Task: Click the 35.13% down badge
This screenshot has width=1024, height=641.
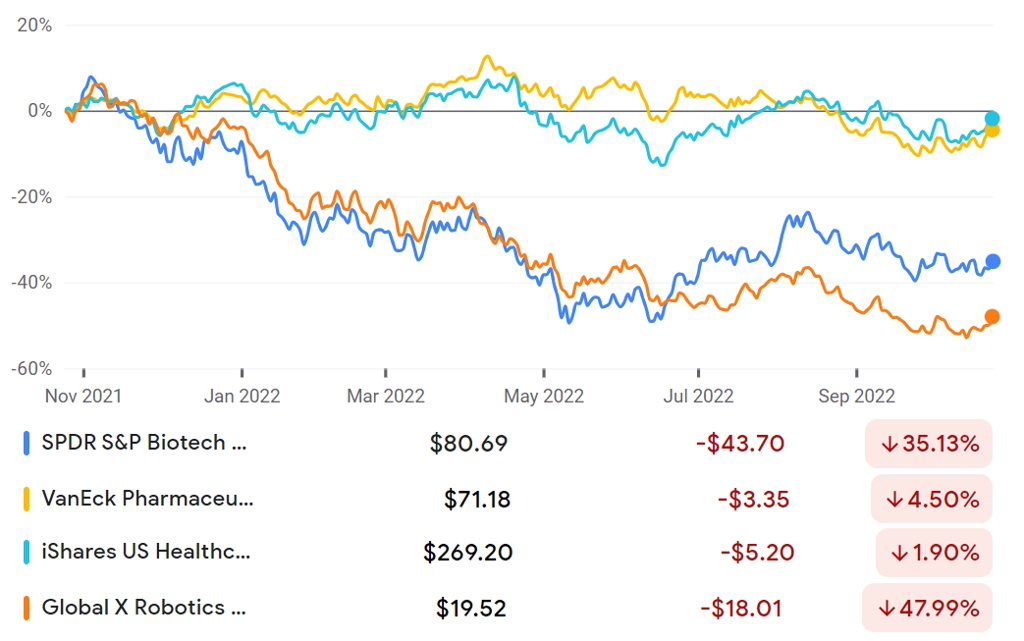Action: 929,444
